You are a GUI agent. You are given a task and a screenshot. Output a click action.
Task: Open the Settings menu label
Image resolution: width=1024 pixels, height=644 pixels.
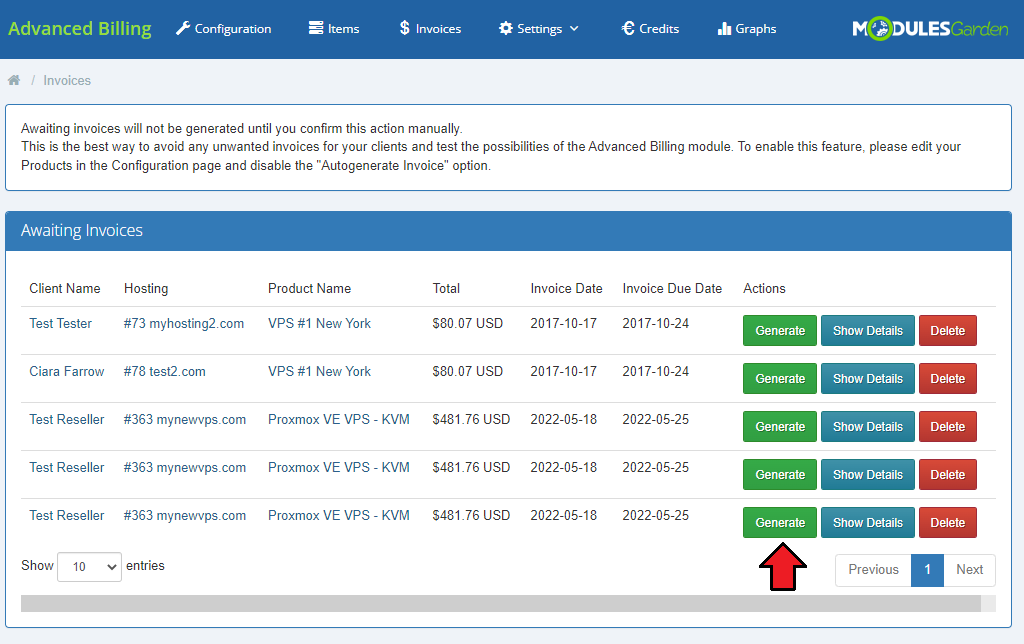pos(539,29)
